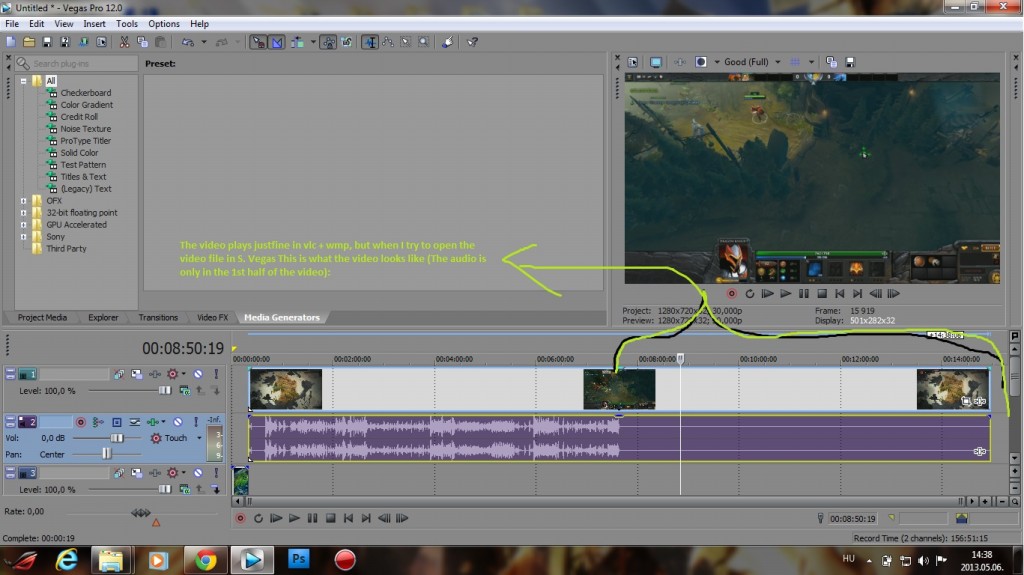Save project using the floppy disk icon
Image resolution: width=1024 pixels, height=575 pixels.
(x=46, y=42)
